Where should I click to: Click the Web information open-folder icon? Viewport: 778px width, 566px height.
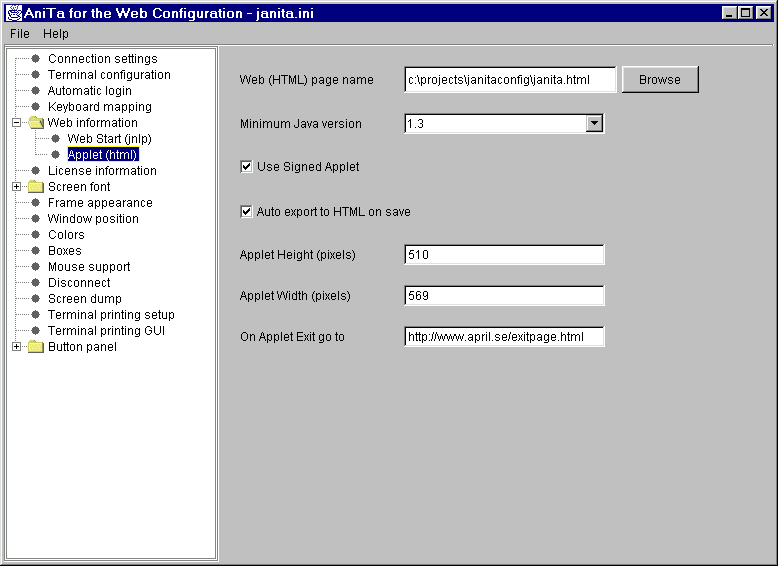pyautogui.click(x=36, y=123)
